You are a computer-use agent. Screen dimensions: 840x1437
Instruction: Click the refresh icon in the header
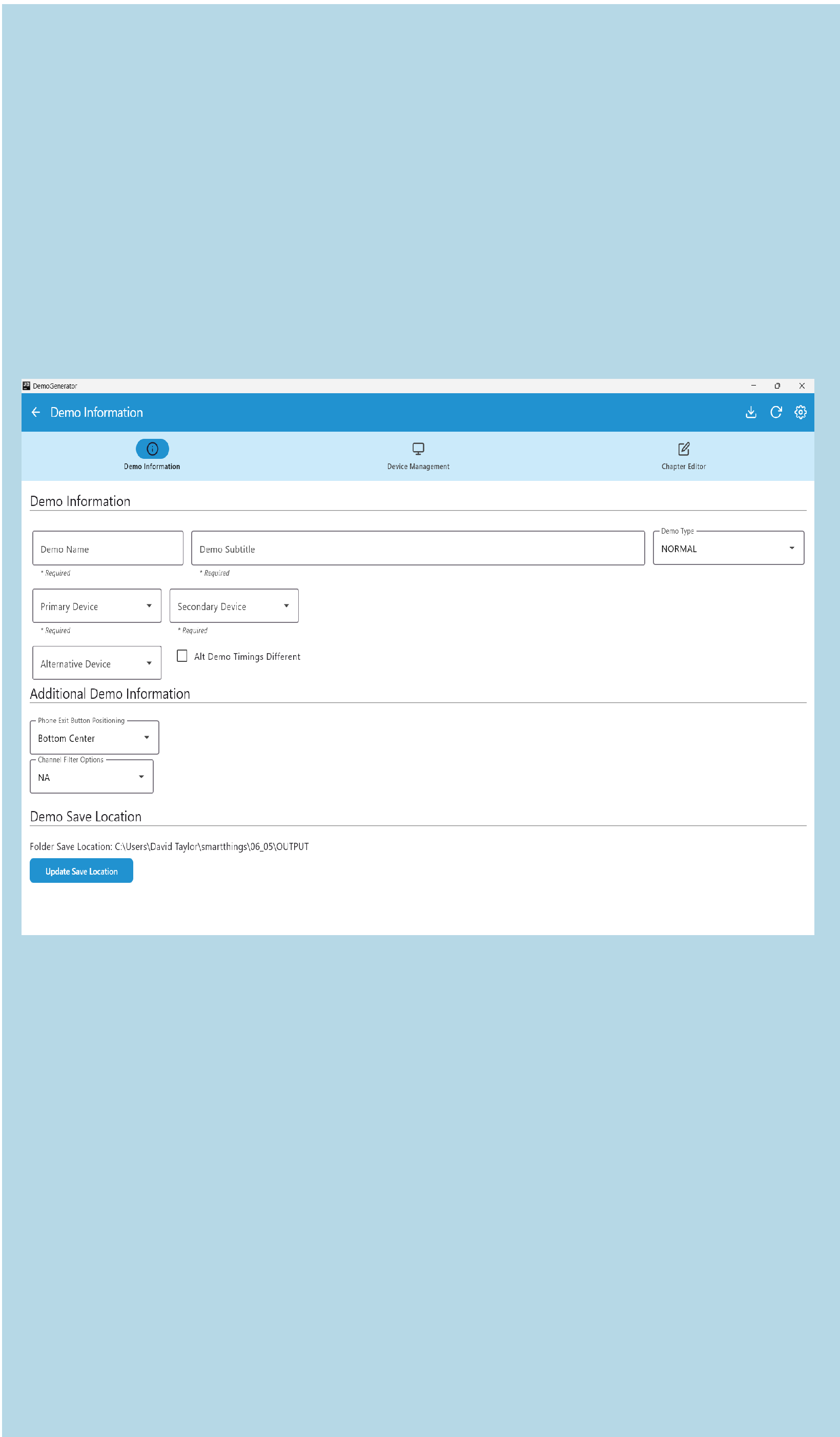click(x=775, y=412)
